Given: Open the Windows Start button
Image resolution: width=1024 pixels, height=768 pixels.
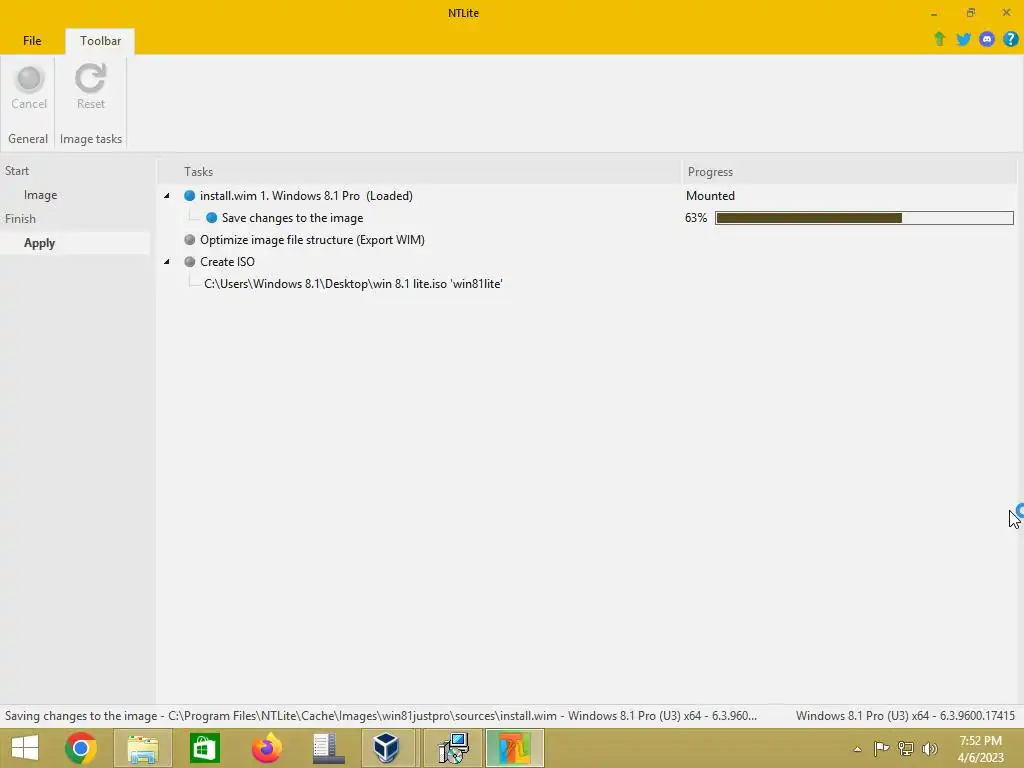Looking at the screenshot, I should pos(25,748).
